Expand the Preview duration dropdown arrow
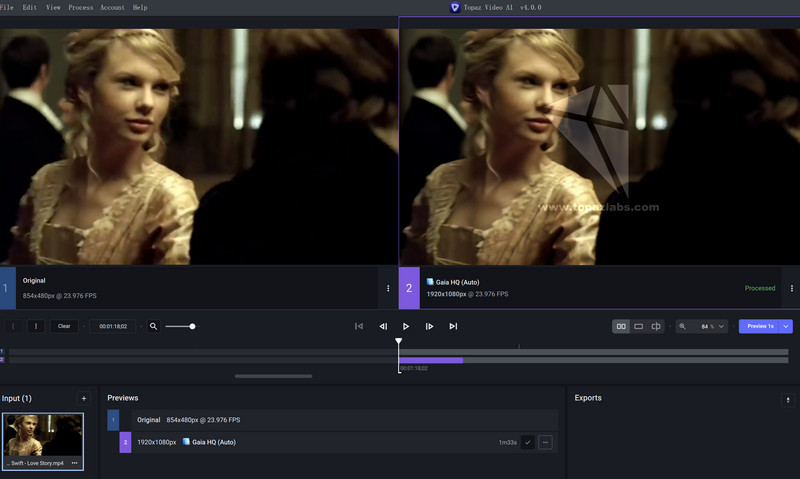The image size is (800, 479). [x=786, y=326]
